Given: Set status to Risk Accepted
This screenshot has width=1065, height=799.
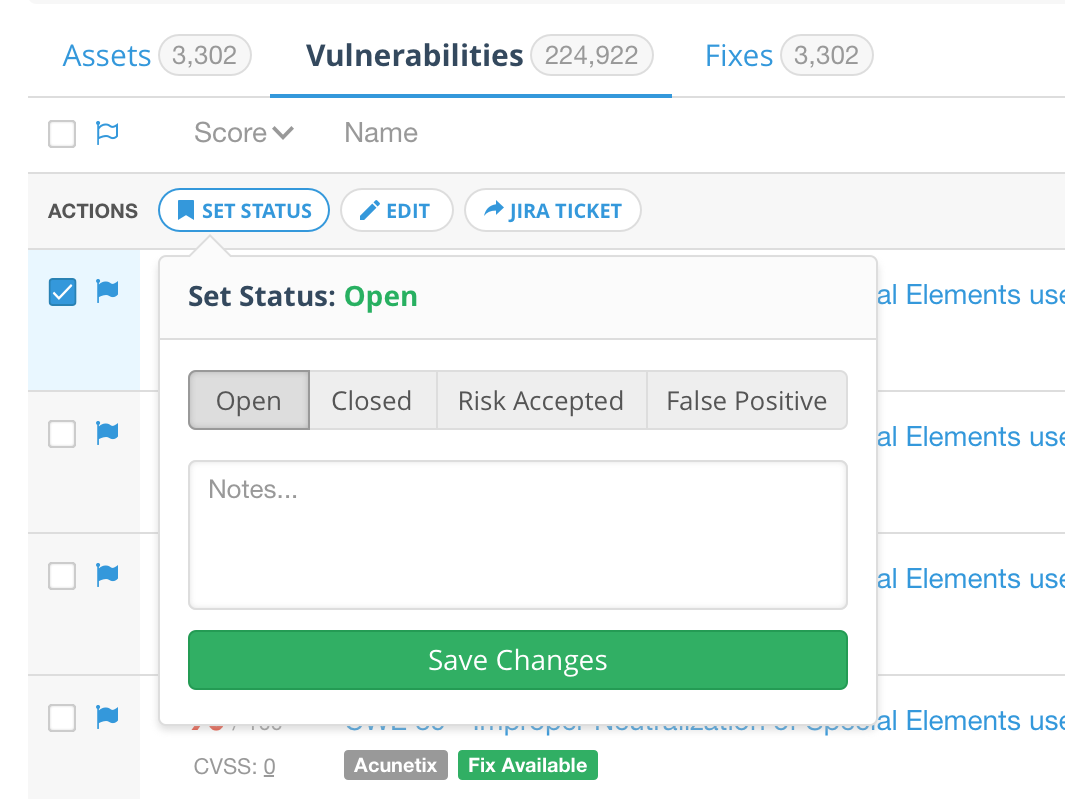Looking at the screenshot, I should pos(541,401).
